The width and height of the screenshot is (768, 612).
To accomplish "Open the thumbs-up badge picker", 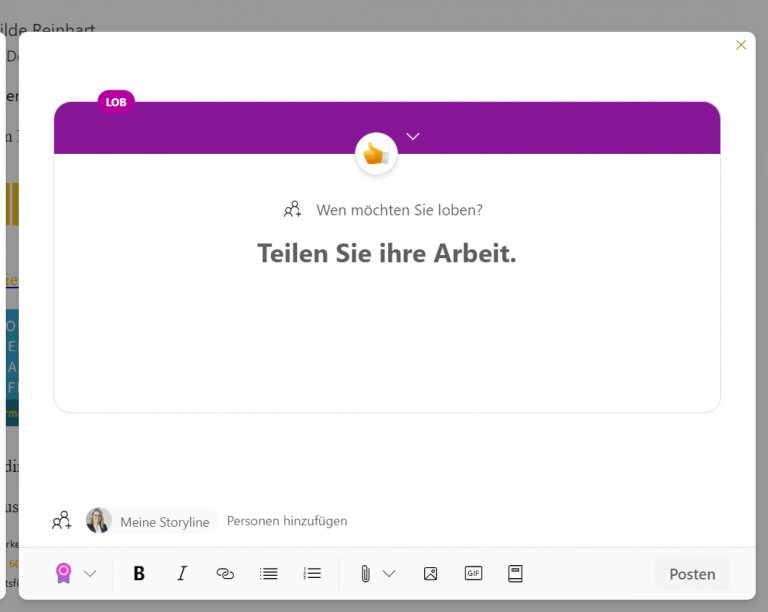I will (376, 154).
